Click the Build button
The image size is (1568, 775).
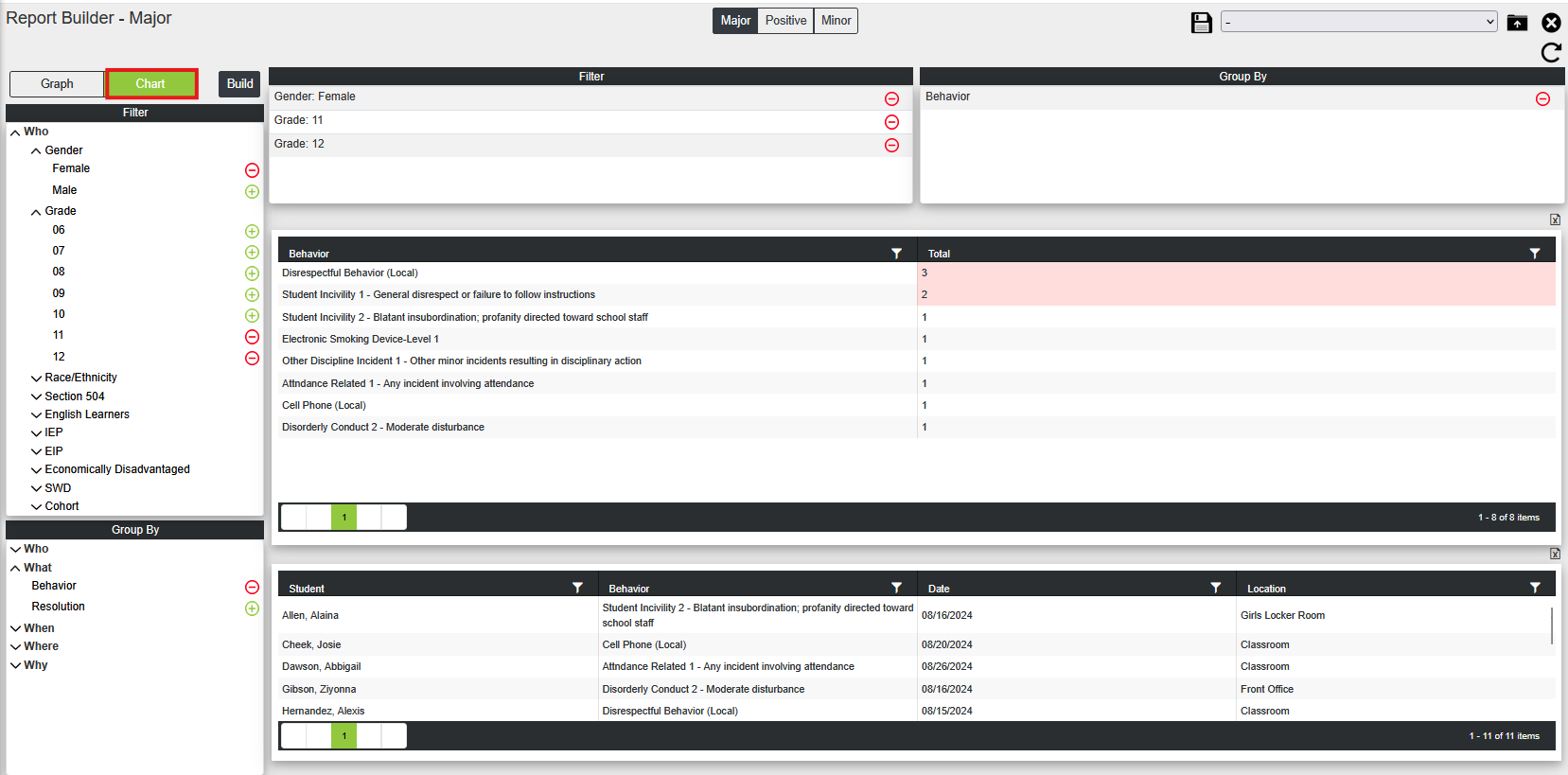(x=239, y=83)
